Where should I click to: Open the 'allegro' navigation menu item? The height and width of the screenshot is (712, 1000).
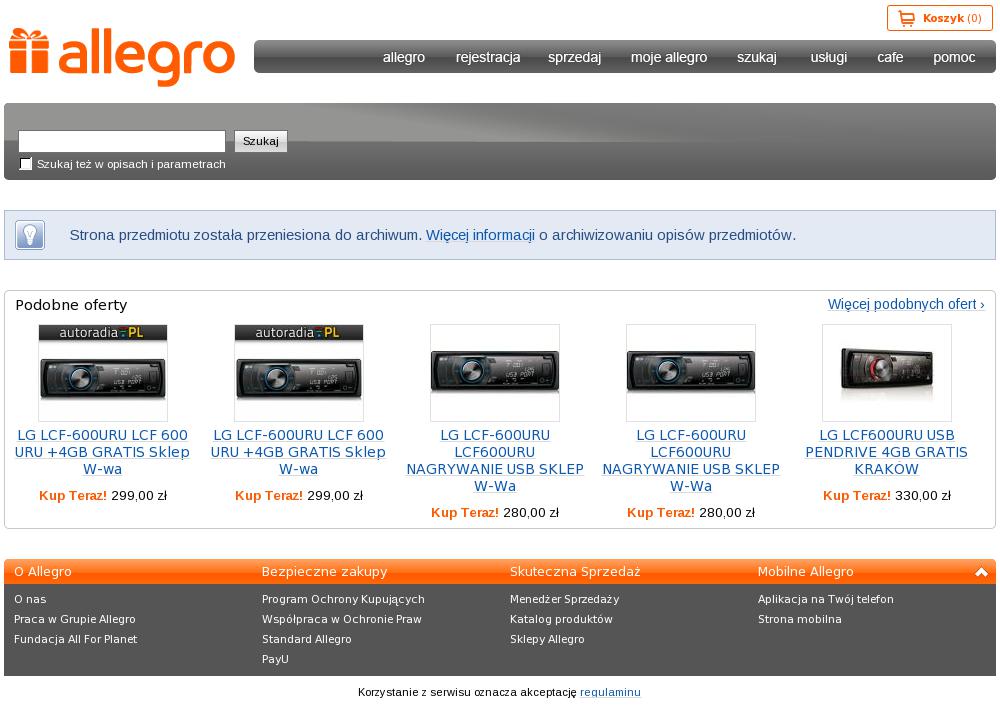[x=404, y=57]
